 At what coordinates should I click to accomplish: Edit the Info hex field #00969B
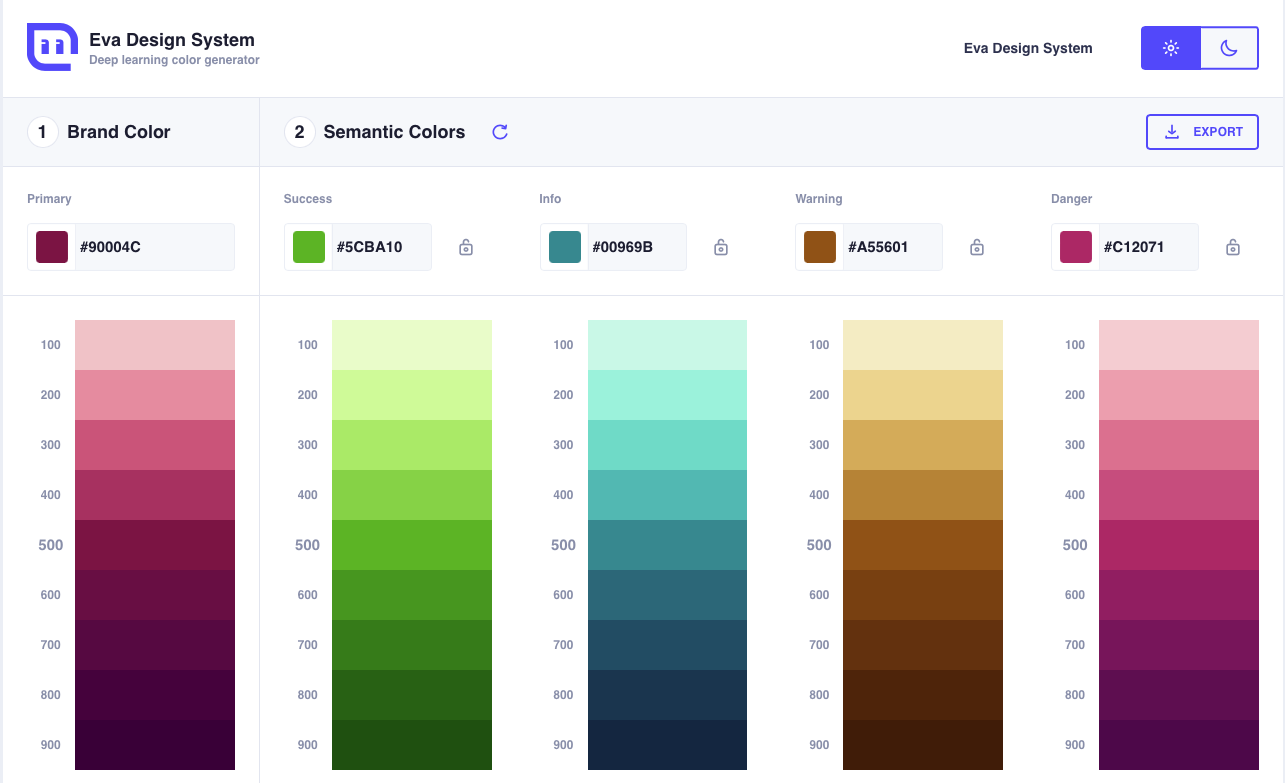coord(637,247)
